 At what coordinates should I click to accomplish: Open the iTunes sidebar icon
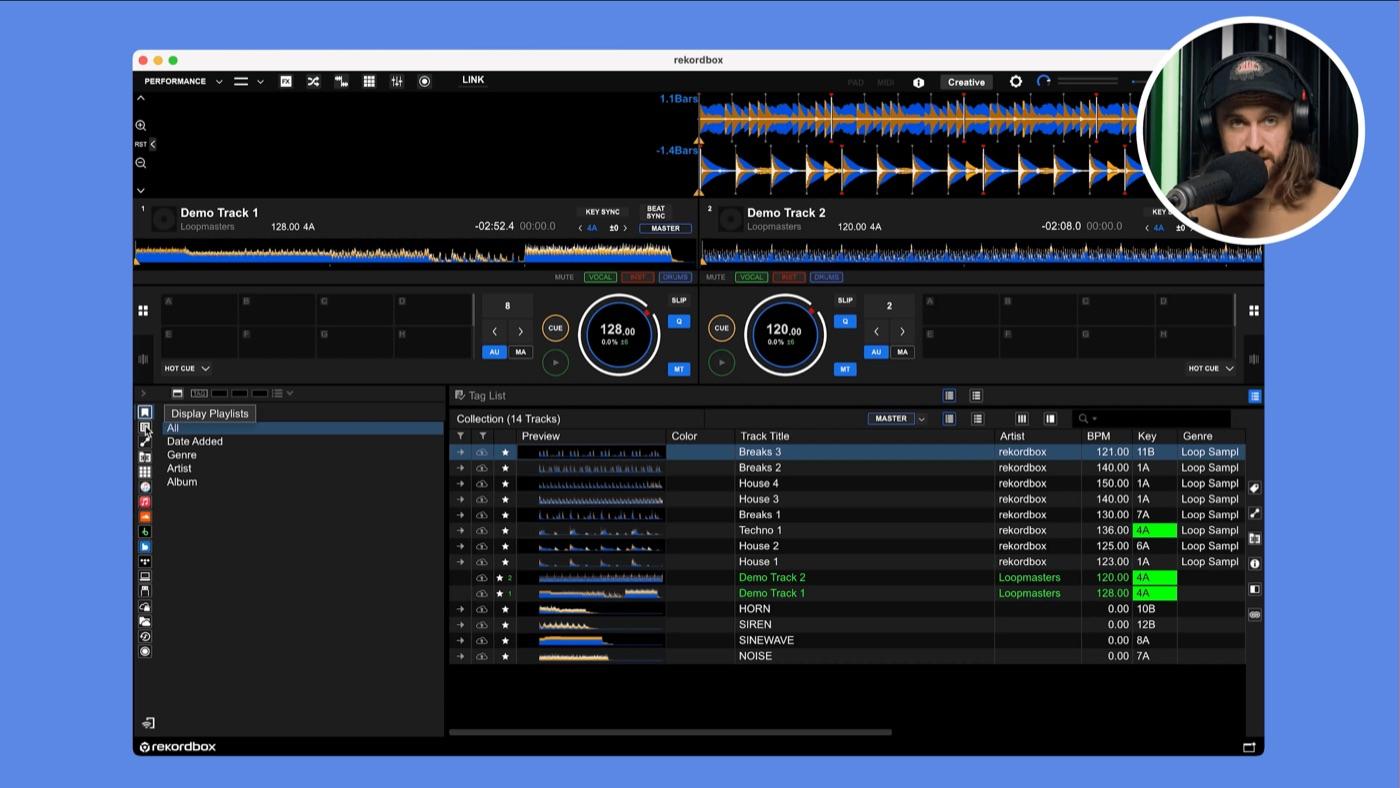coord(145,487)
